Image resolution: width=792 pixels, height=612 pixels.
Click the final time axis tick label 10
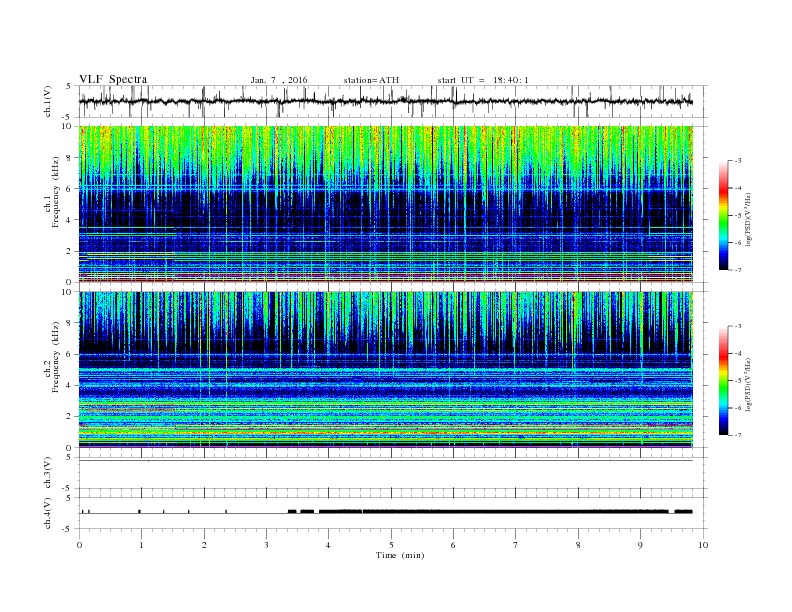coord(703,545)
